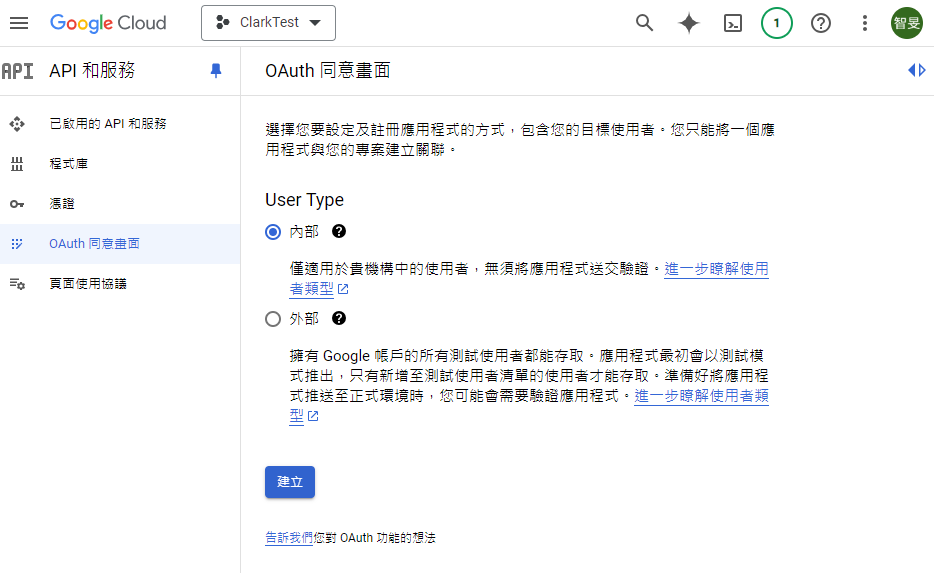
Task: Open the notifications badge showing 1
Action: (x=777, y=23)
